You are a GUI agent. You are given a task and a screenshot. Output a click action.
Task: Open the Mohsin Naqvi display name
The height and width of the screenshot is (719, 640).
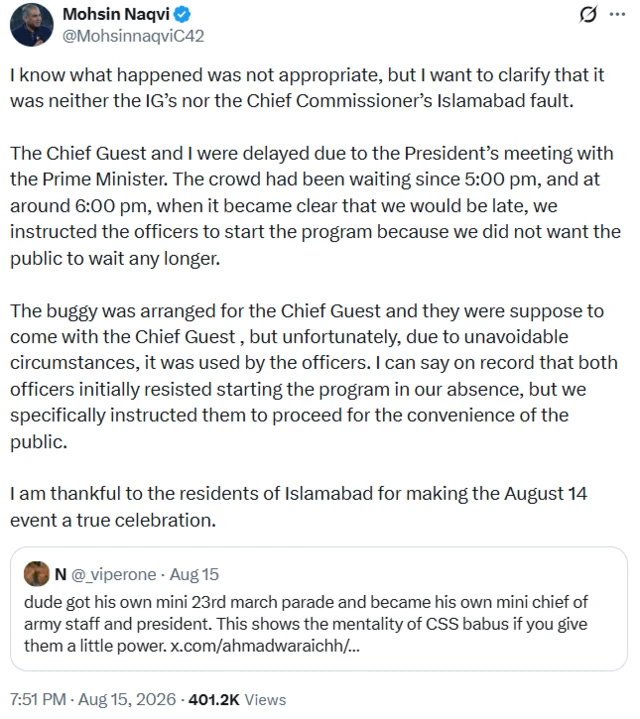[116, 15]
